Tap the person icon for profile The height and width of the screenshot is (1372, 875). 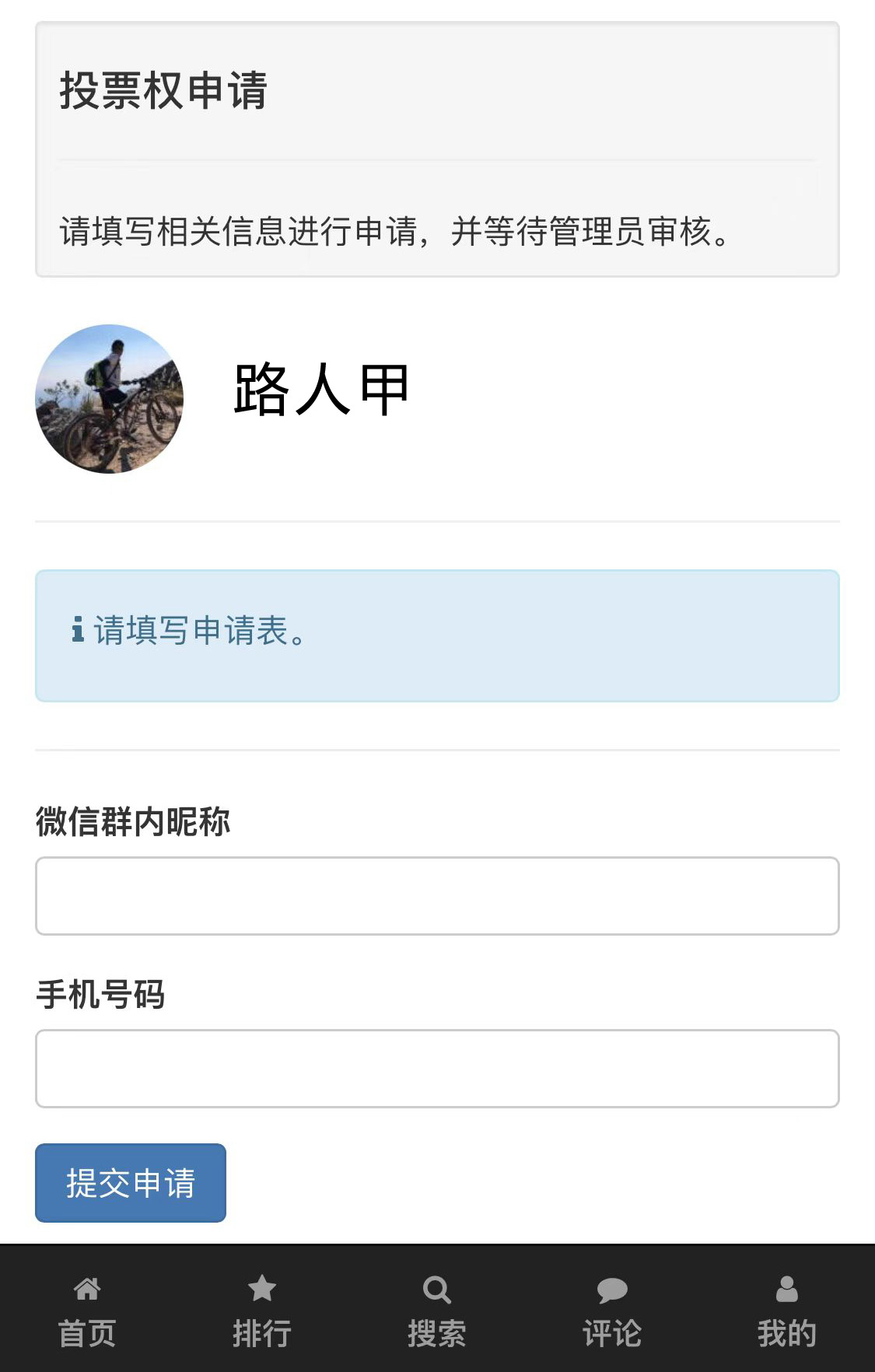click(x=787, y=1289)
